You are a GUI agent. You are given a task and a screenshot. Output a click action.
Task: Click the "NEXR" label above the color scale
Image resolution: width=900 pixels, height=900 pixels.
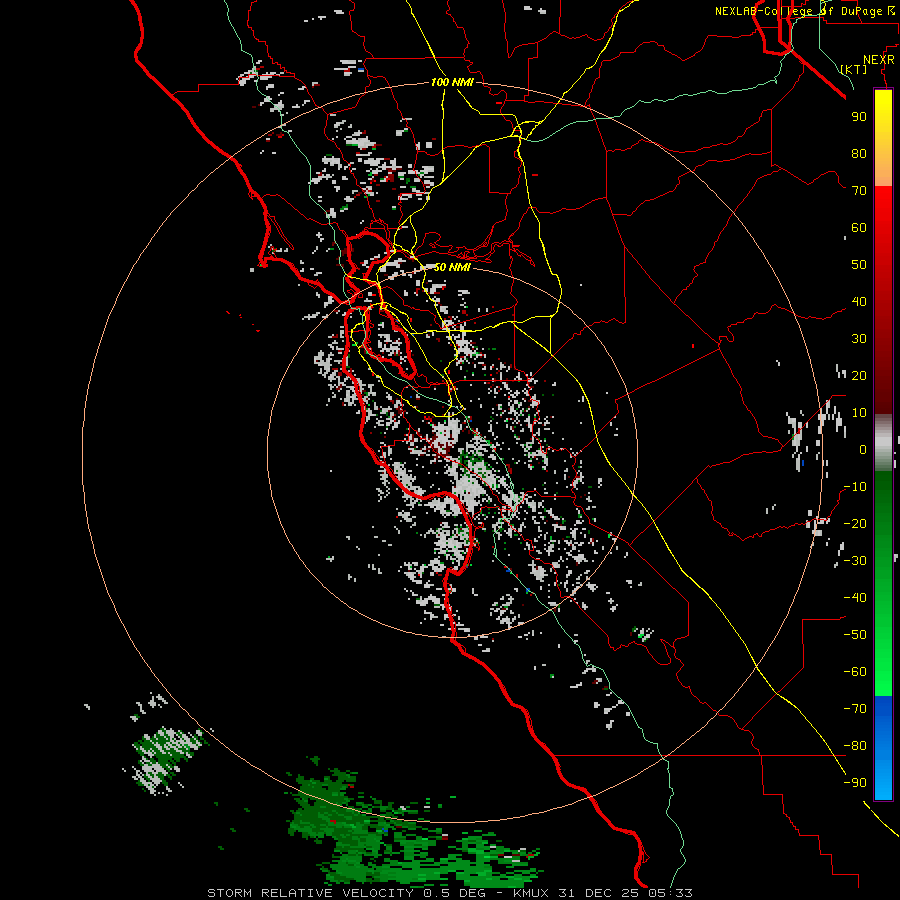click(879, 59)
